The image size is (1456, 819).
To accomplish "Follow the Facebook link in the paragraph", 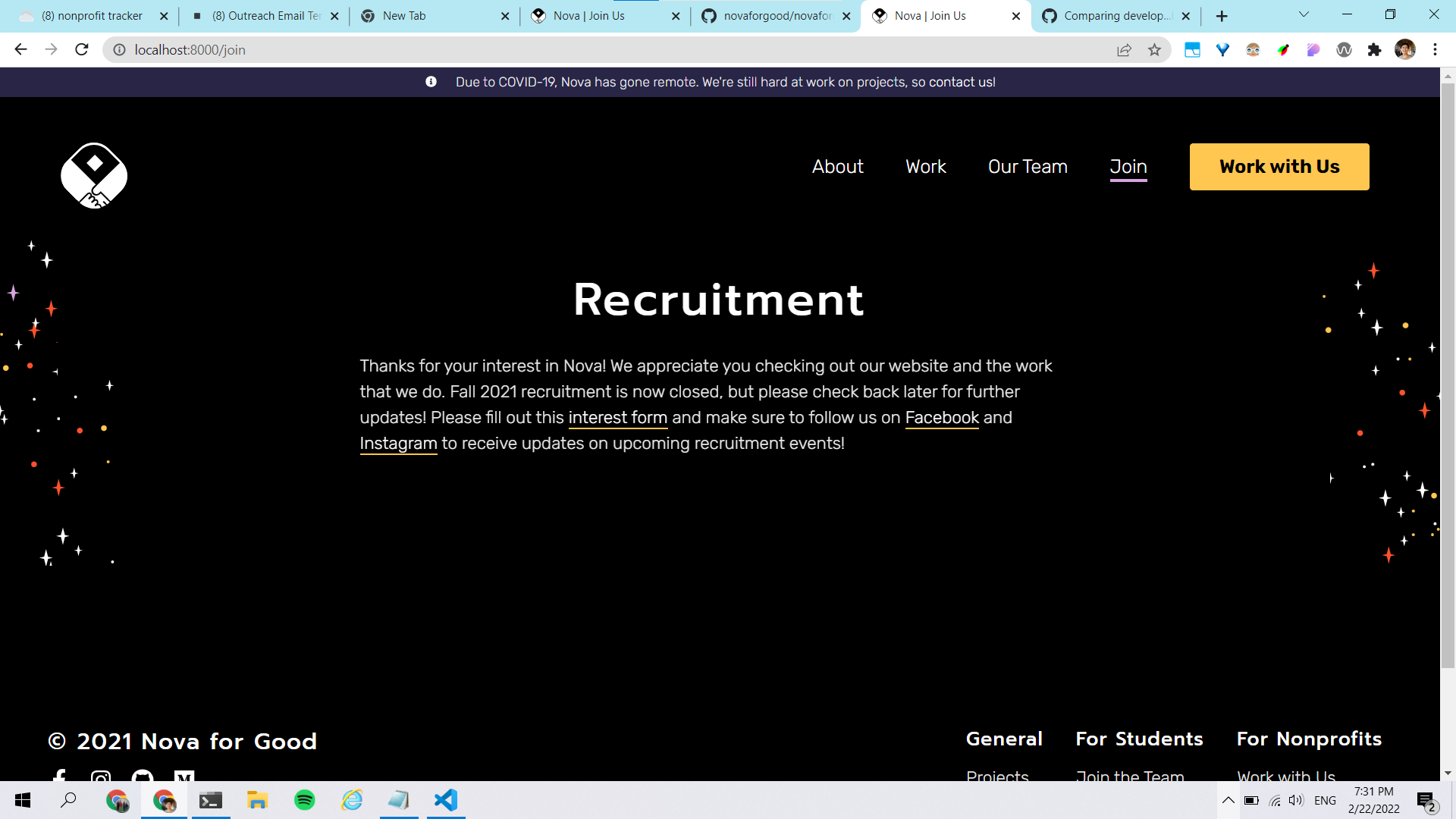I will coord(942,418).
